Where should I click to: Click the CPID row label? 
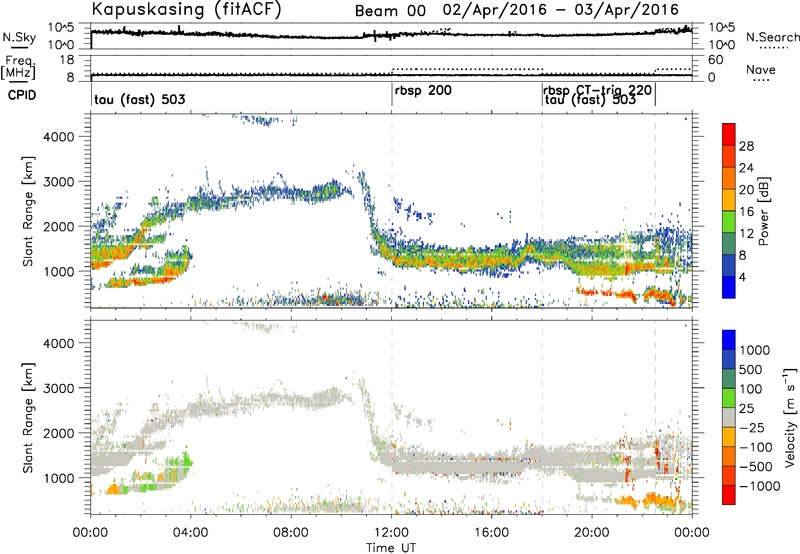click(22, 95)
